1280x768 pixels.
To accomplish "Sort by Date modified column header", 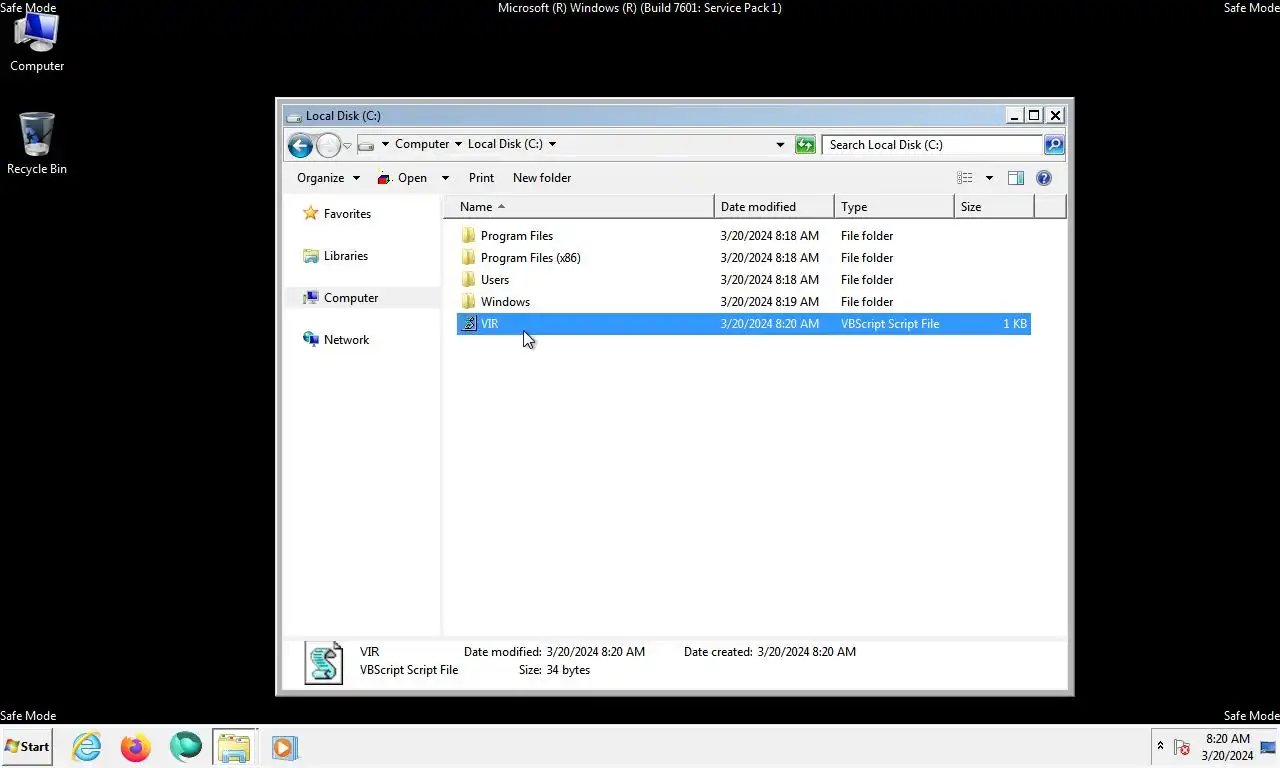I will [775, 207].
